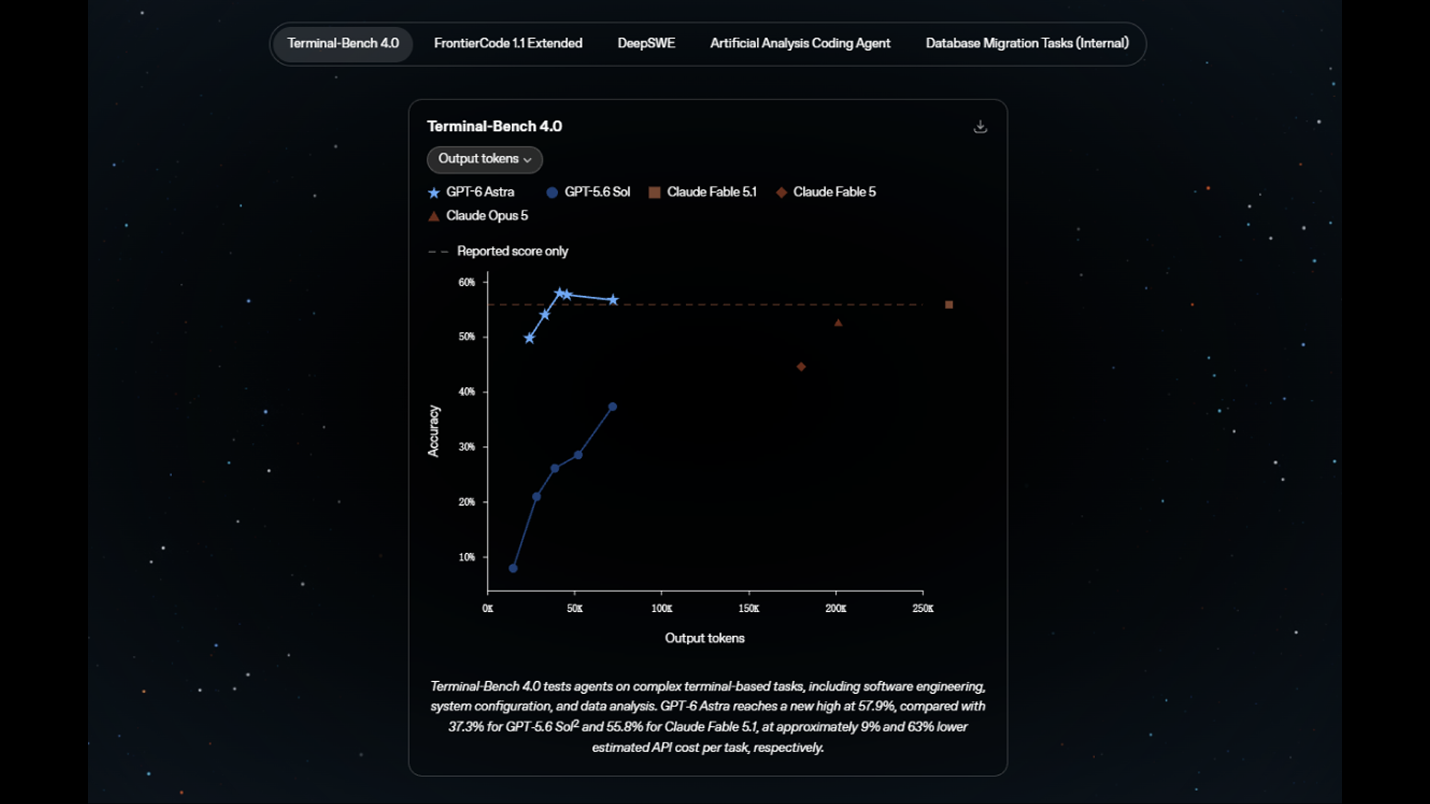Click the Claude Fable 5.1 square data point

949,305
